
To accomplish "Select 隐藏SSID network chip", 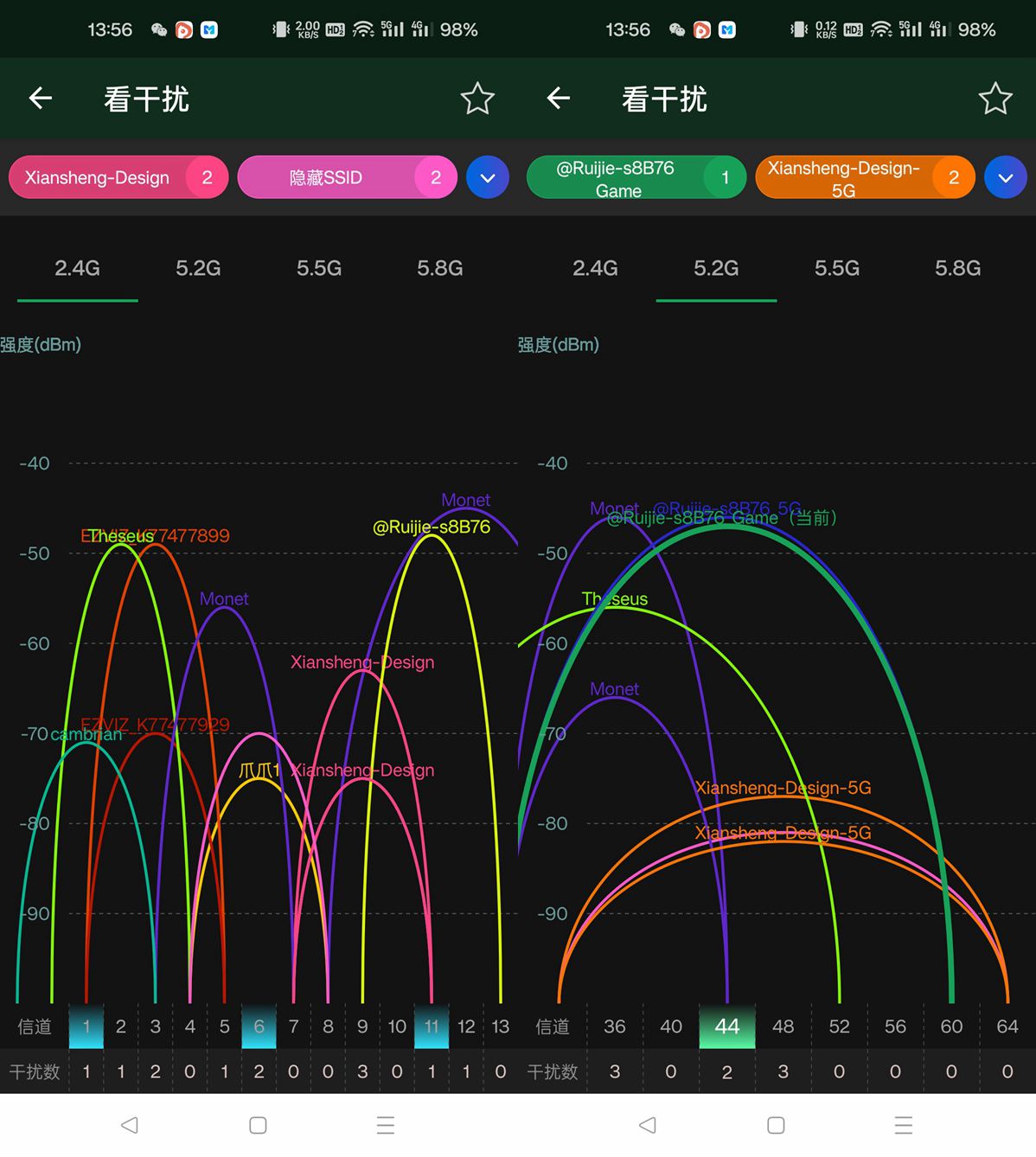I will [x=347, y=177].
